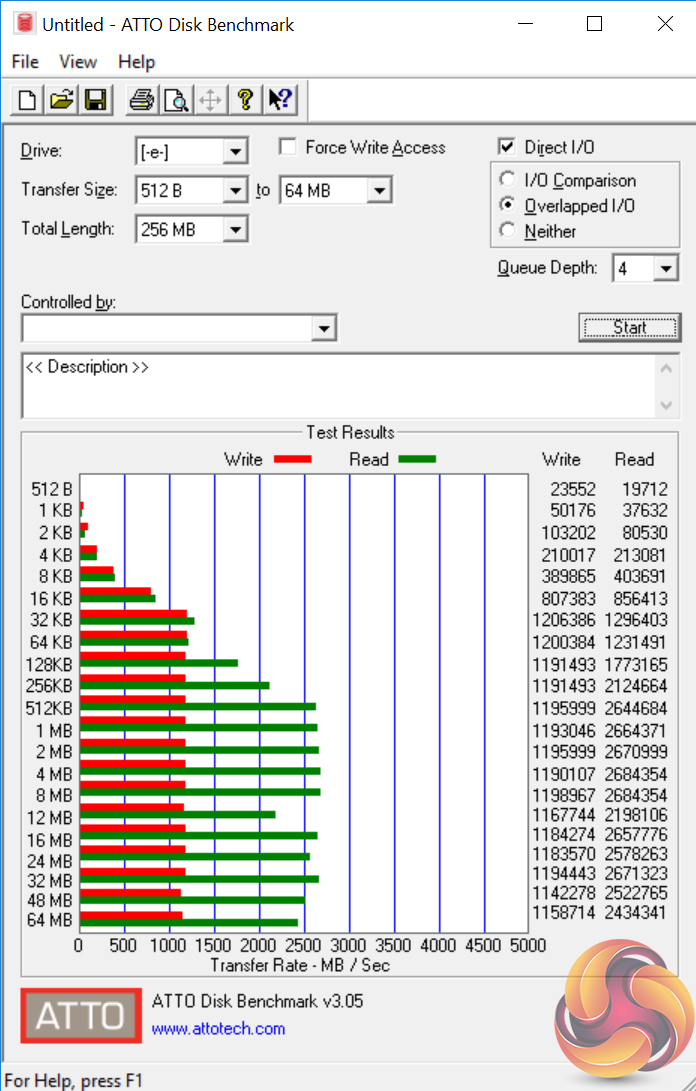Click the 1 MB read value 2664371

(x=635, y=731)
